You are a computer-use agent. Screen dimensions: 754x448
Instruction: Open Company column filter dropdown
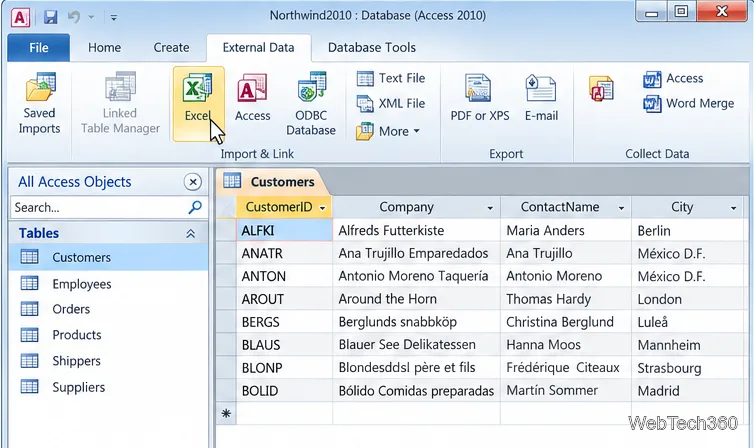coord(490,208)
